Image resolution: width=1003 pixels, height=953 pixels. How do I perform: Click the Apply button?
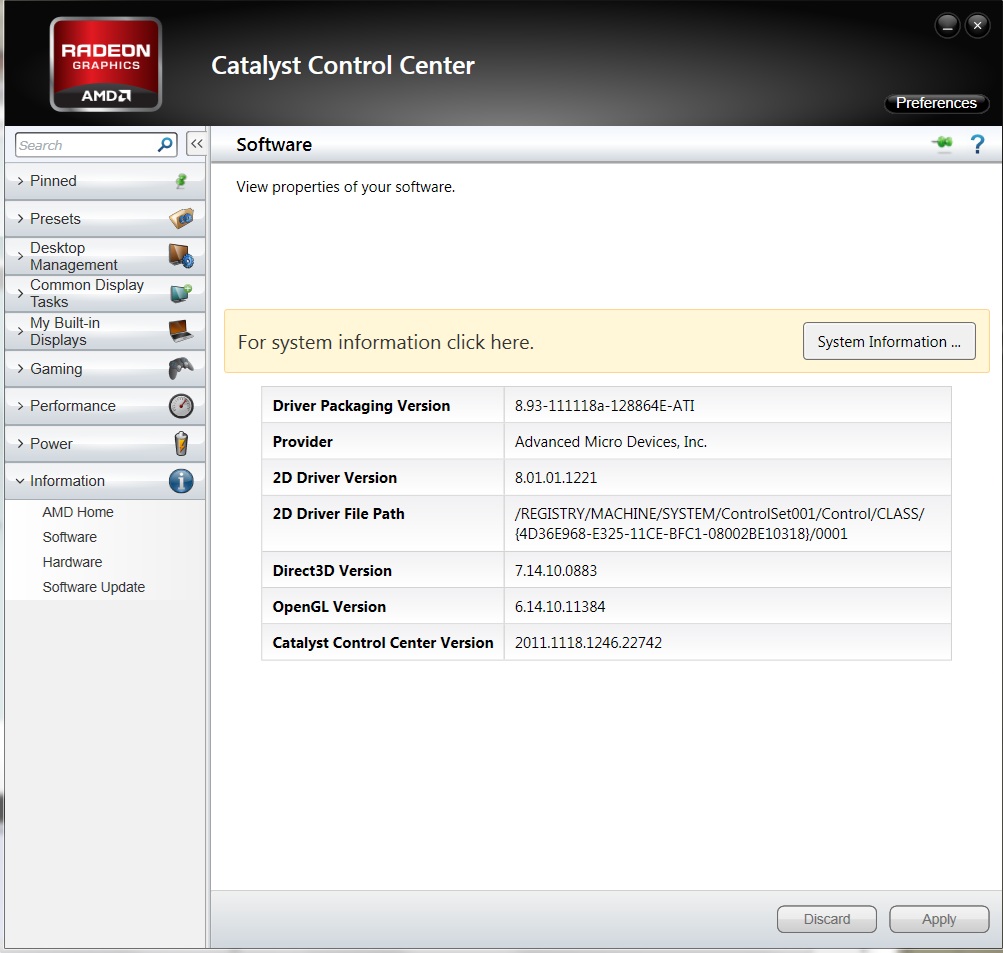coord(939,919)
